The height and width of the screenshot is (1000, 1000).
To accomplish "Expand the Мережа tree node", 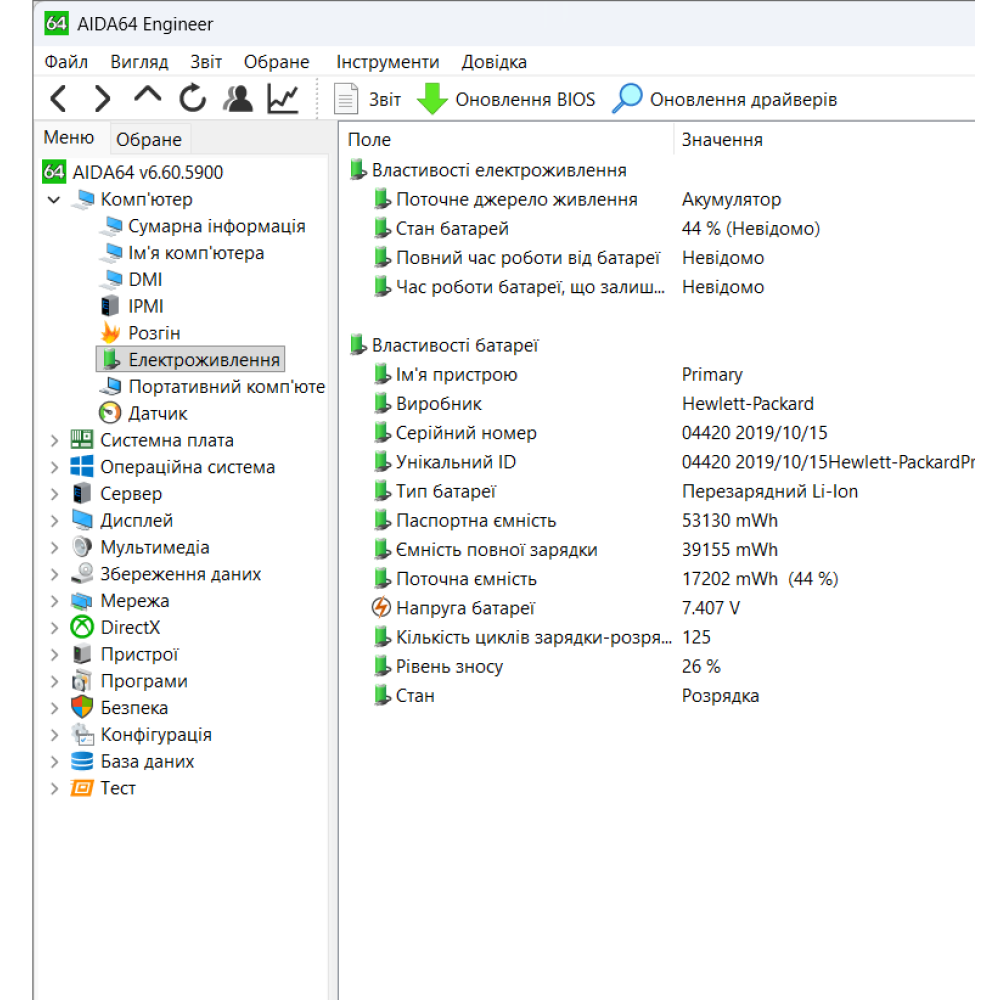I will [54, 601].
